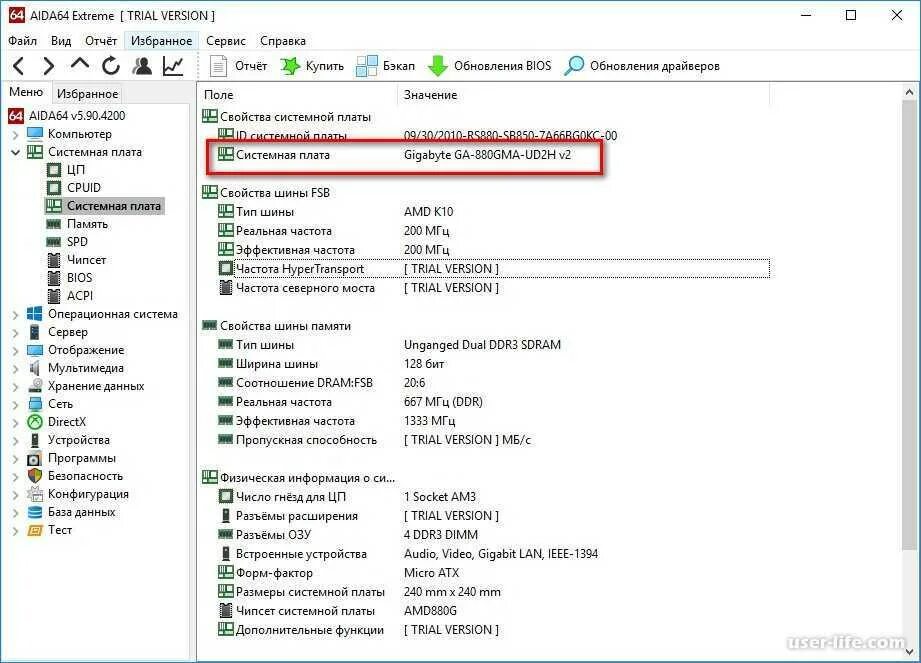This screenshot has height=663, width=921.
Task: Expand the Компьютер tree node
Action: [x=16, y=135]
